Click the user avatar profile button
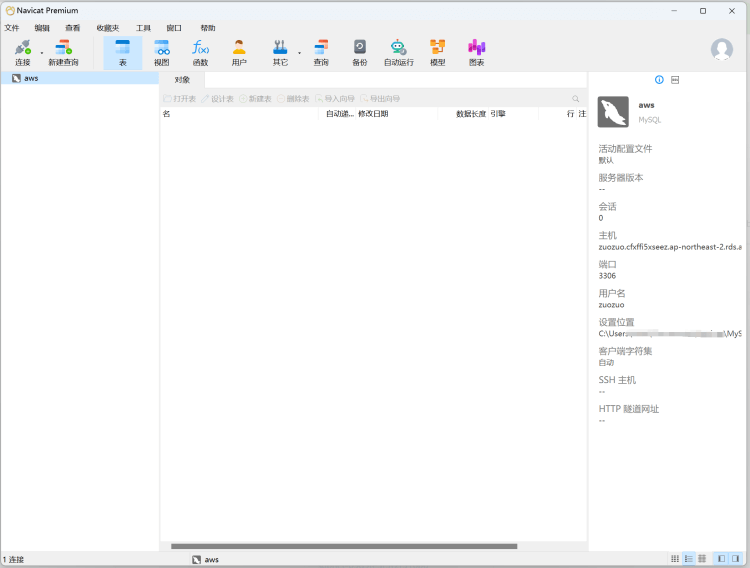The width and height of the screenshot is (750, 568). [721, 50]
